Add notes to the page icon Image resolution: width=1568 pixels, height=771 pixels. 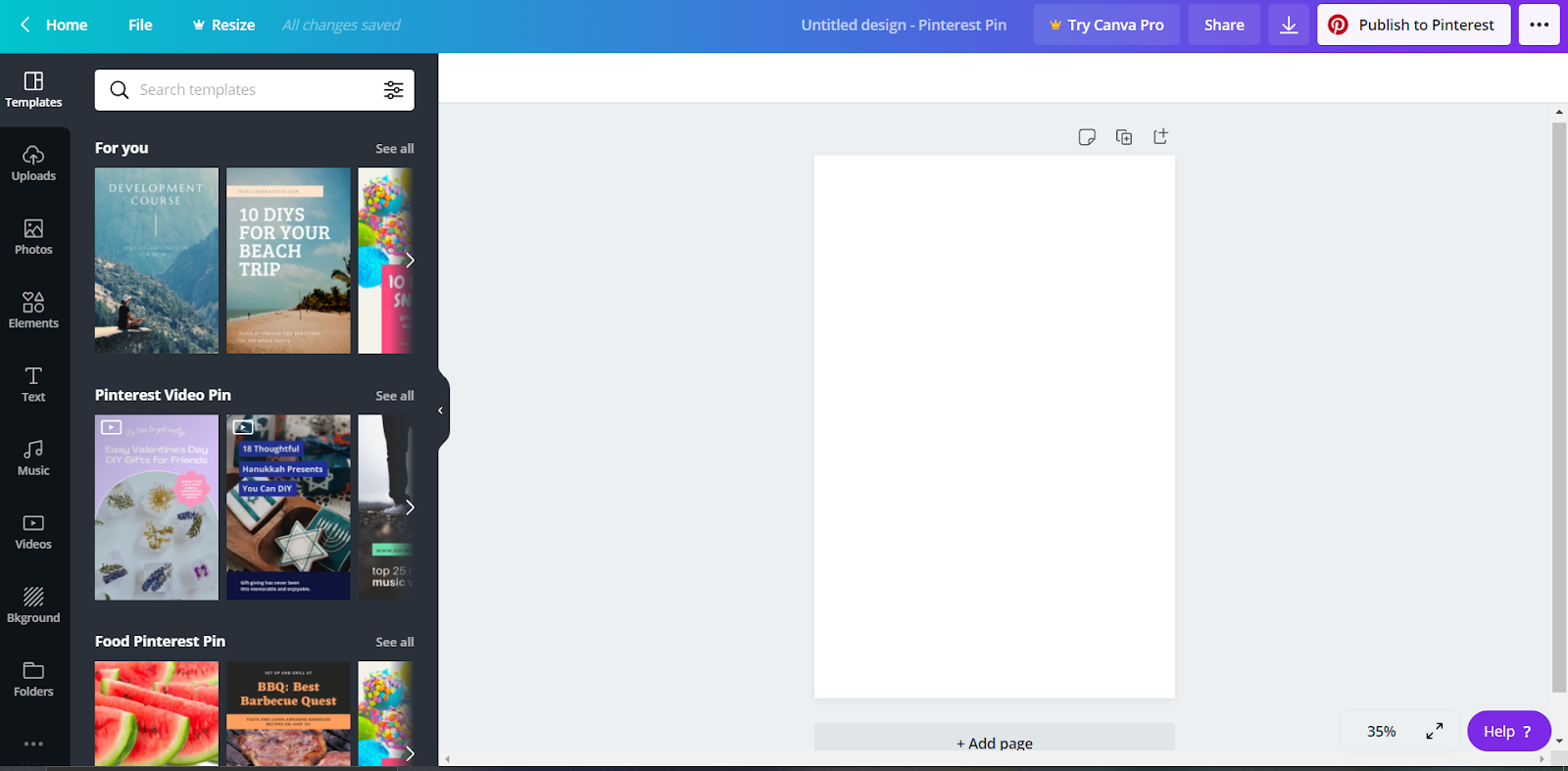point(1087,137)
